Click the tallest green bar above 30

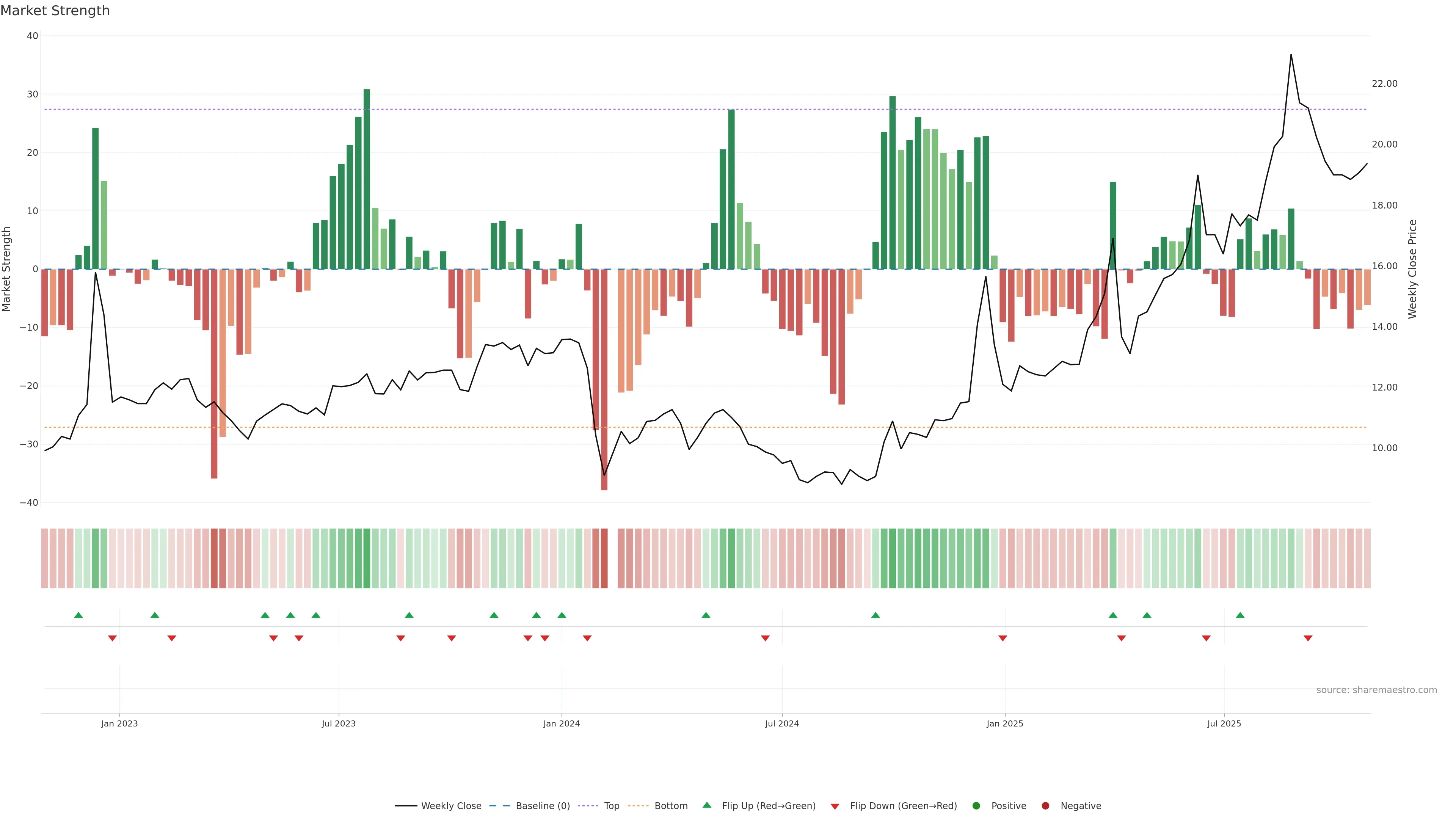(367, 179)
